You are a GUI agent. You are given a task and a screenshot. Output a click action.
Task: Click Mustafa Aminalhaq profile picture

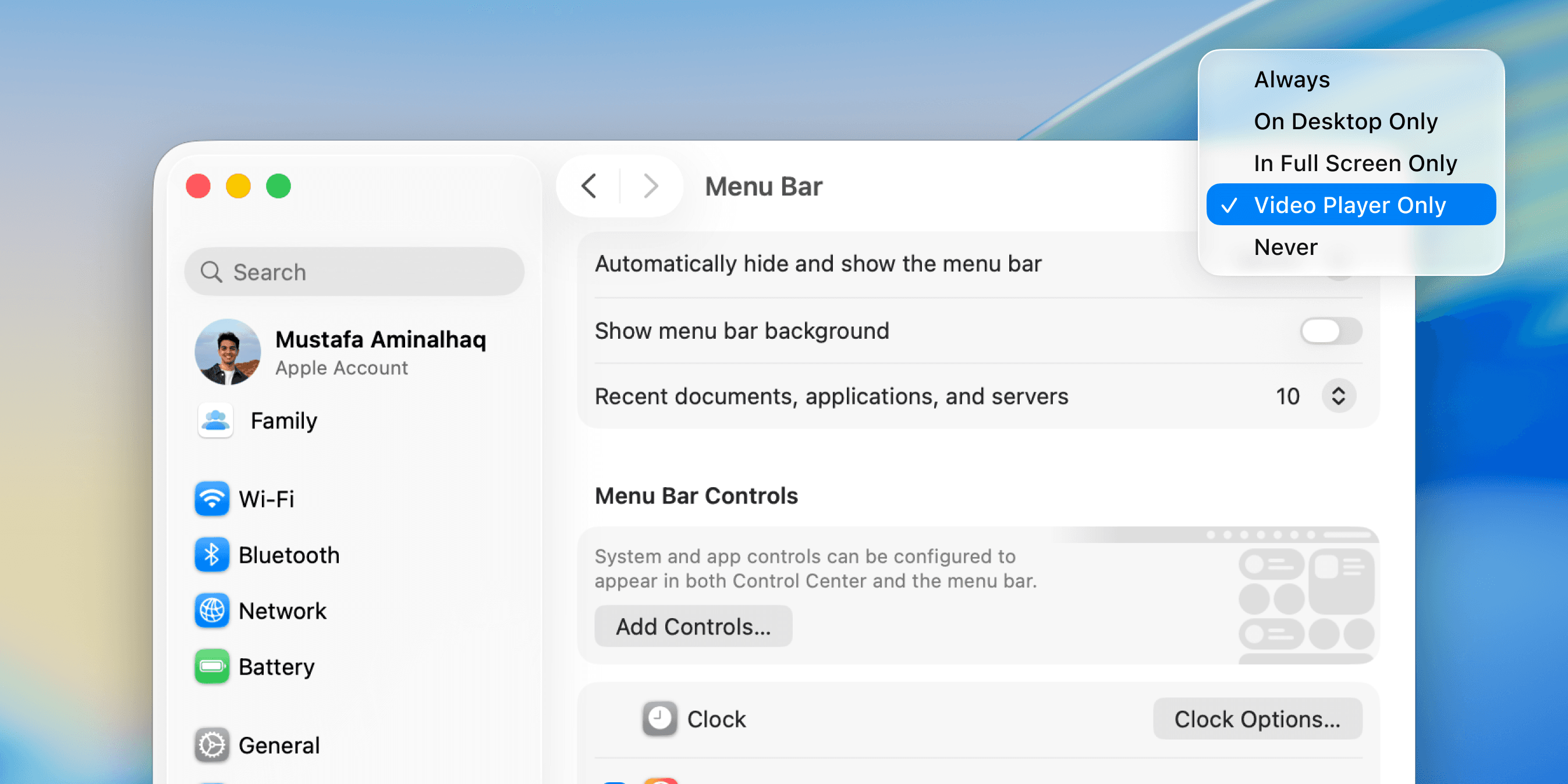click(228, 352)
